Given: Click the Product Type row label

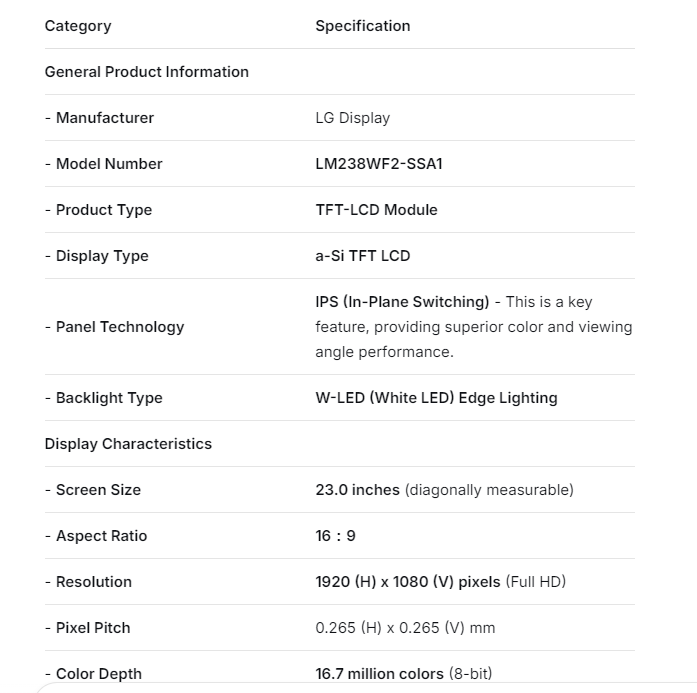Looking at the screenshot, I should [x=98, y=210].
